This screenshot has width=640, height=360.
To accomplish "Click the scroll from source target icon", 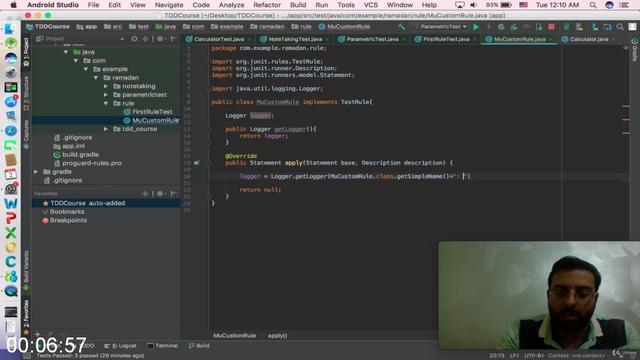I will tap(134, 39).
